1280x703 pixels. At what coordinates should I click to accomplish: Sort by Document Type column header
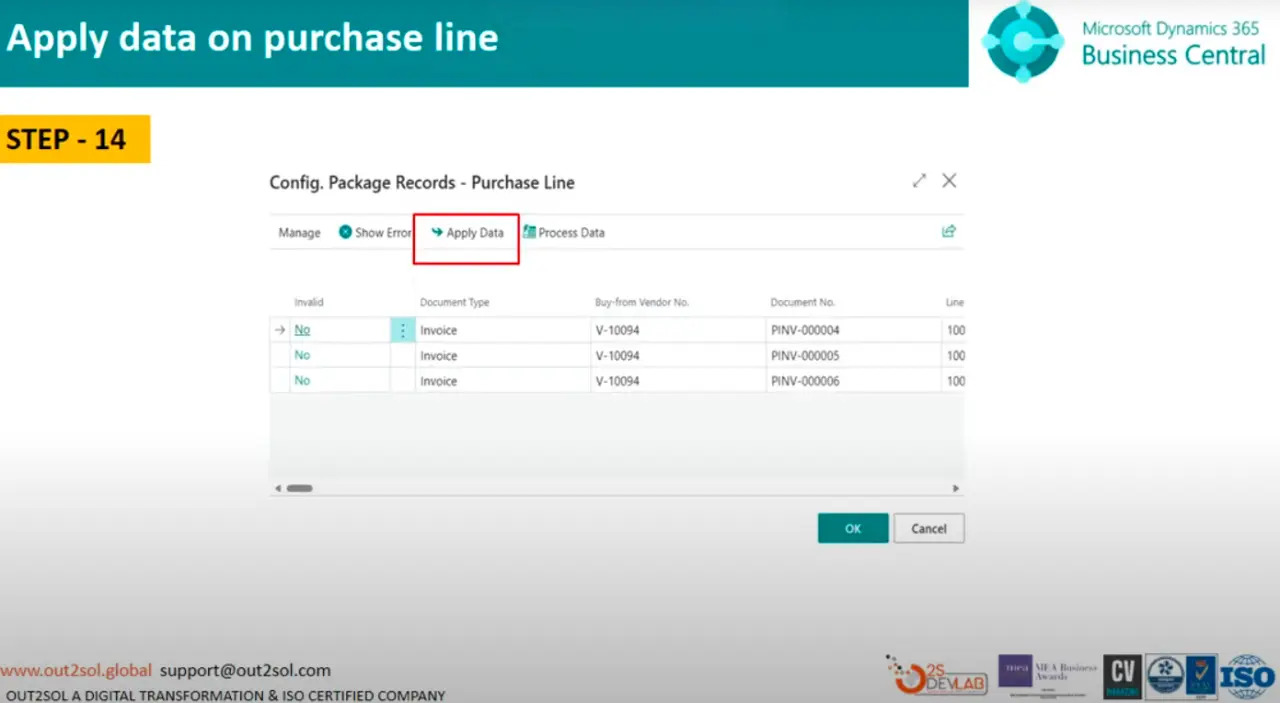coord(454,302)
